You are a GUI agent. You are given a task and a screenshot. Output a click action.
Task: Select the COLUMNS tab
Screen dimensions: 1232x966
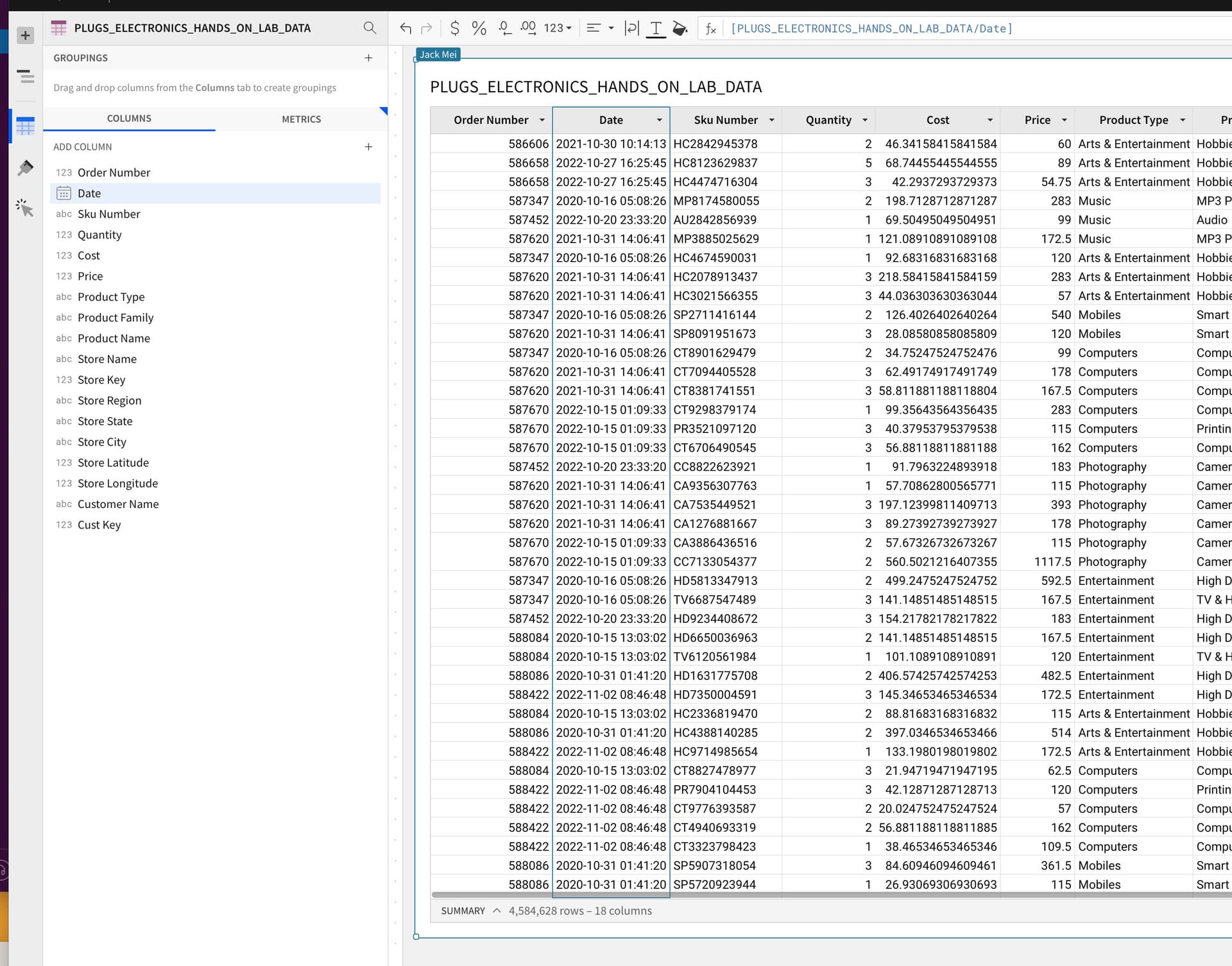129,119
